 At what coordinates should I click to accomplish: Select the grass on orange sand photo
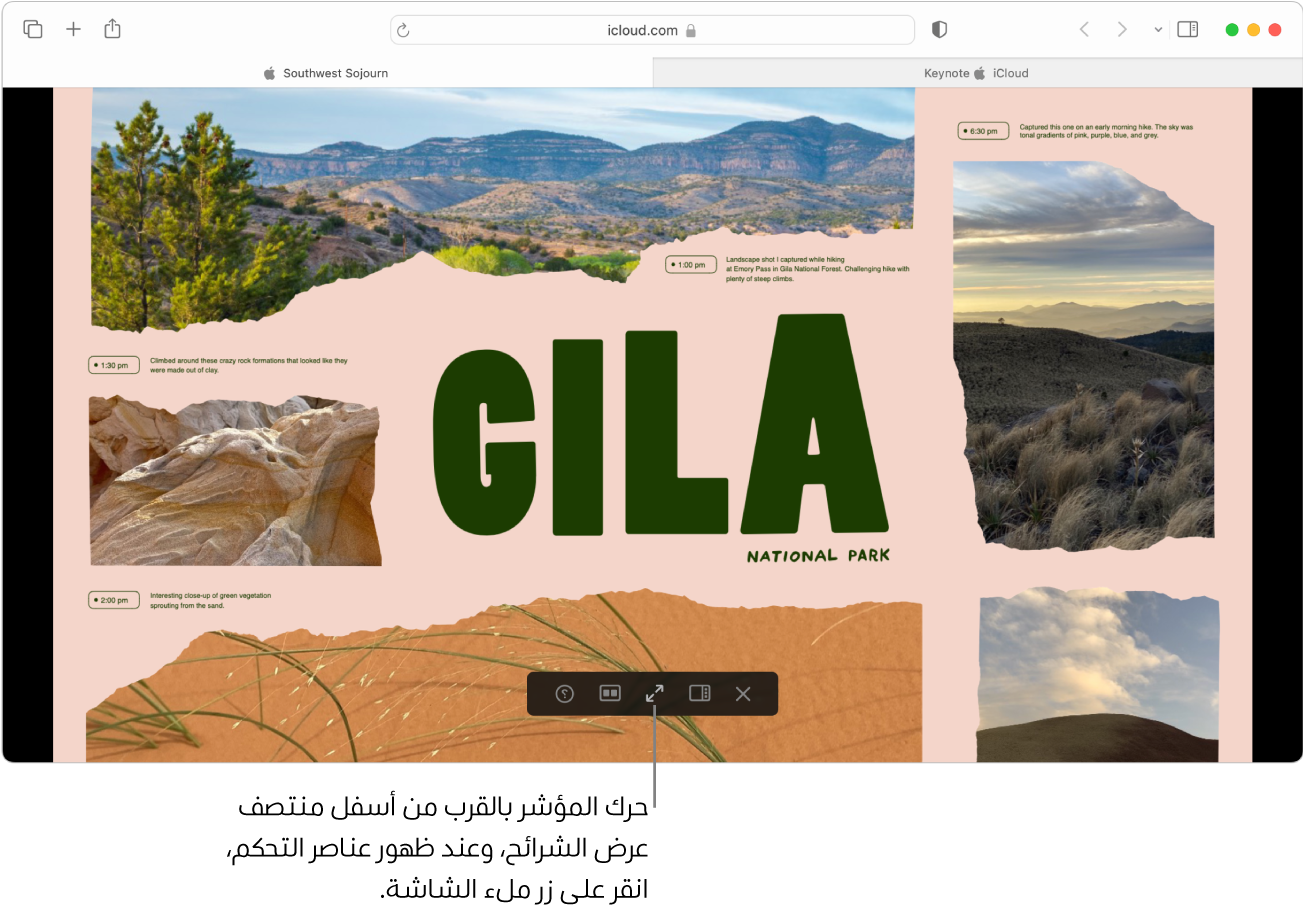pos(504,677)
